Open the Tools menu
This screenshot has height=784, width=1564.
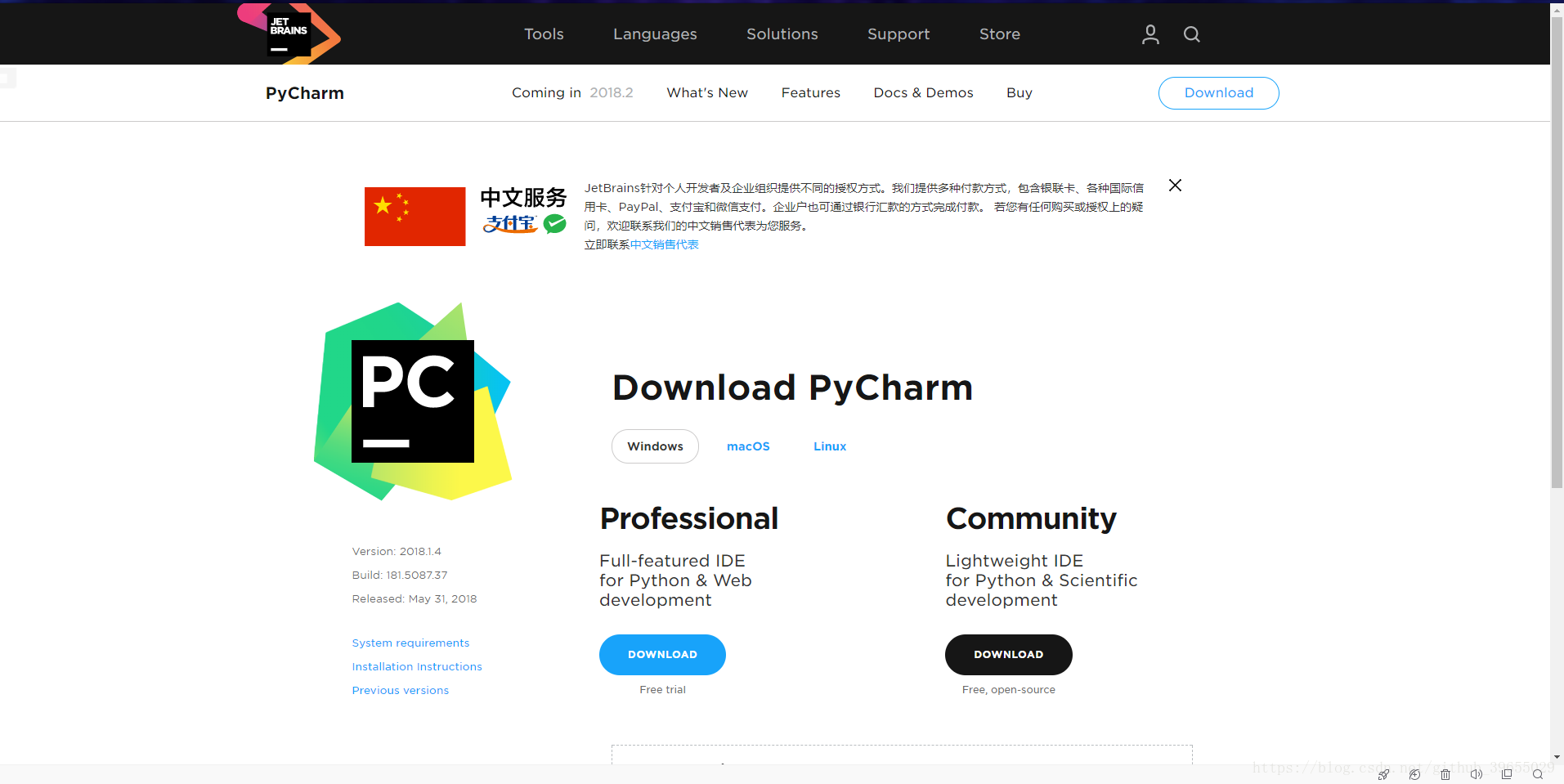(544, 34)
